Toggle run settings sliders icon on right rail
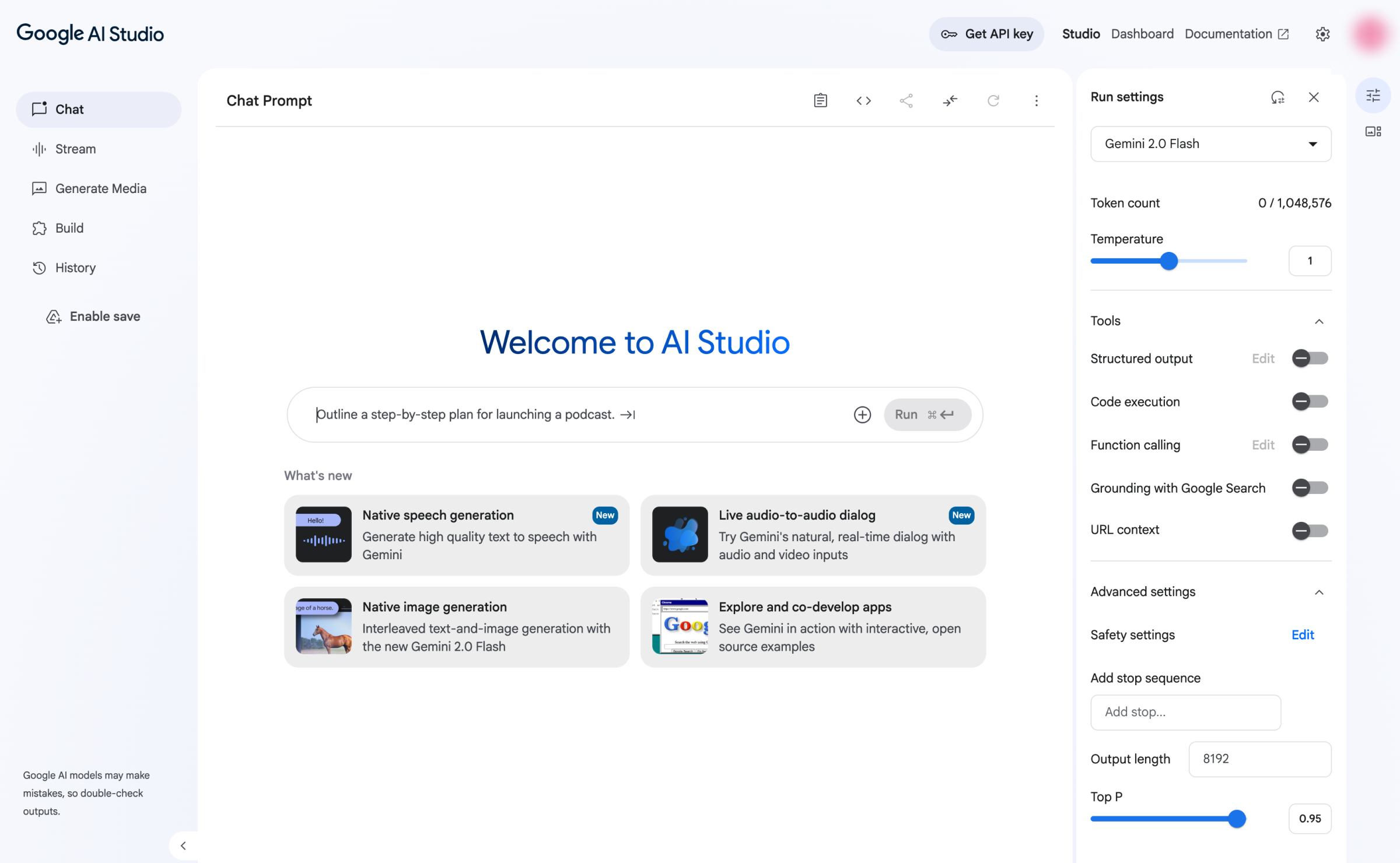This screenshot has height=863, width=1400. point(1373,95)
